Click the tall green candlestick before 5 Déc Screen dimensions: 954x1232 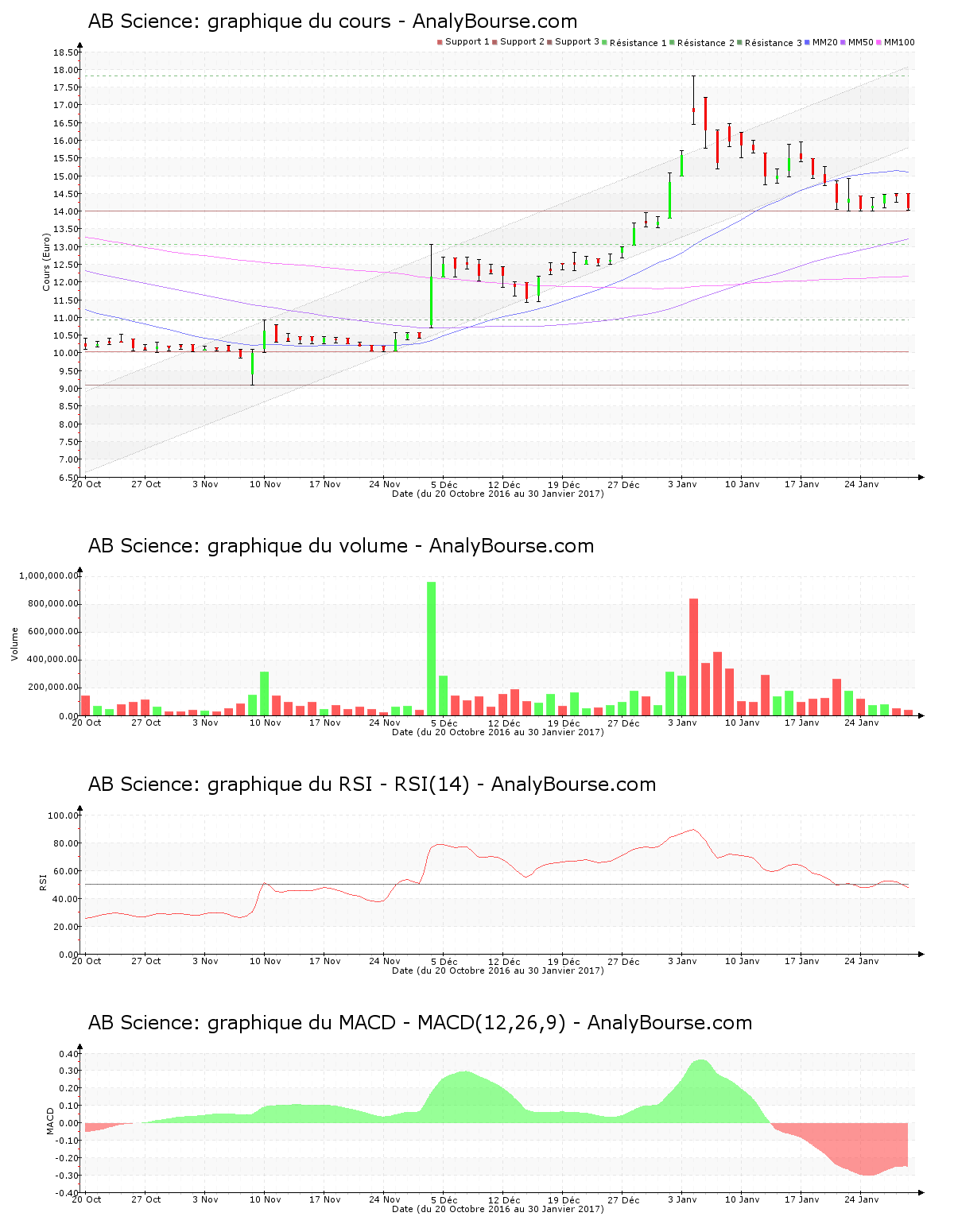(x=432, y=286)
